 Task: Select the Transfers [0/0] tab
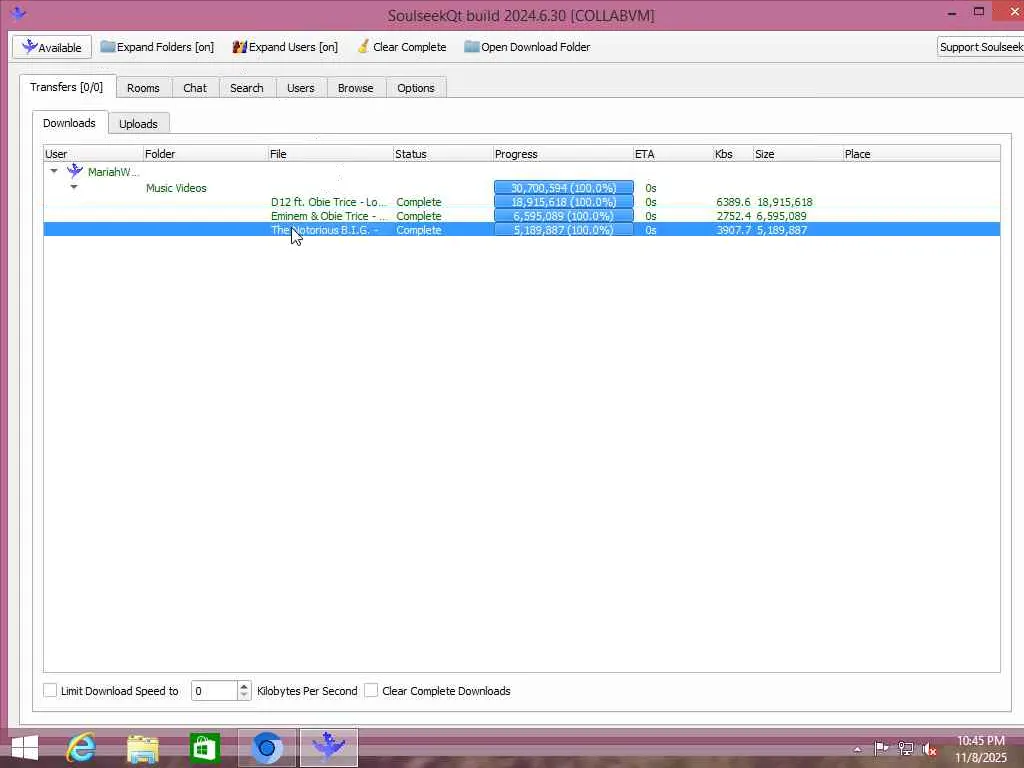[67, 87]
